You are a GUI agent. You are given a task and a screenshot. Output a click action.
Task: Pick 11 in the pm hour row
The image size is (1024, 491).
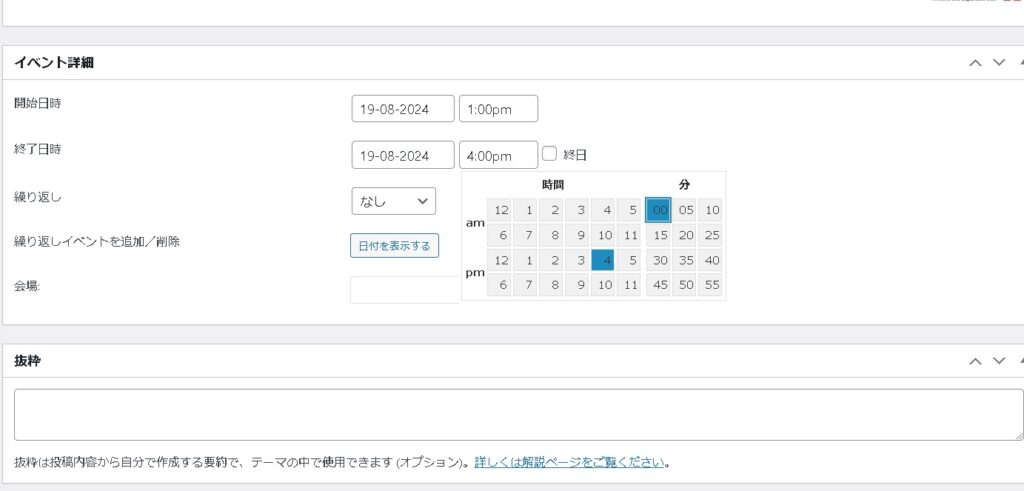click(629, 285)
